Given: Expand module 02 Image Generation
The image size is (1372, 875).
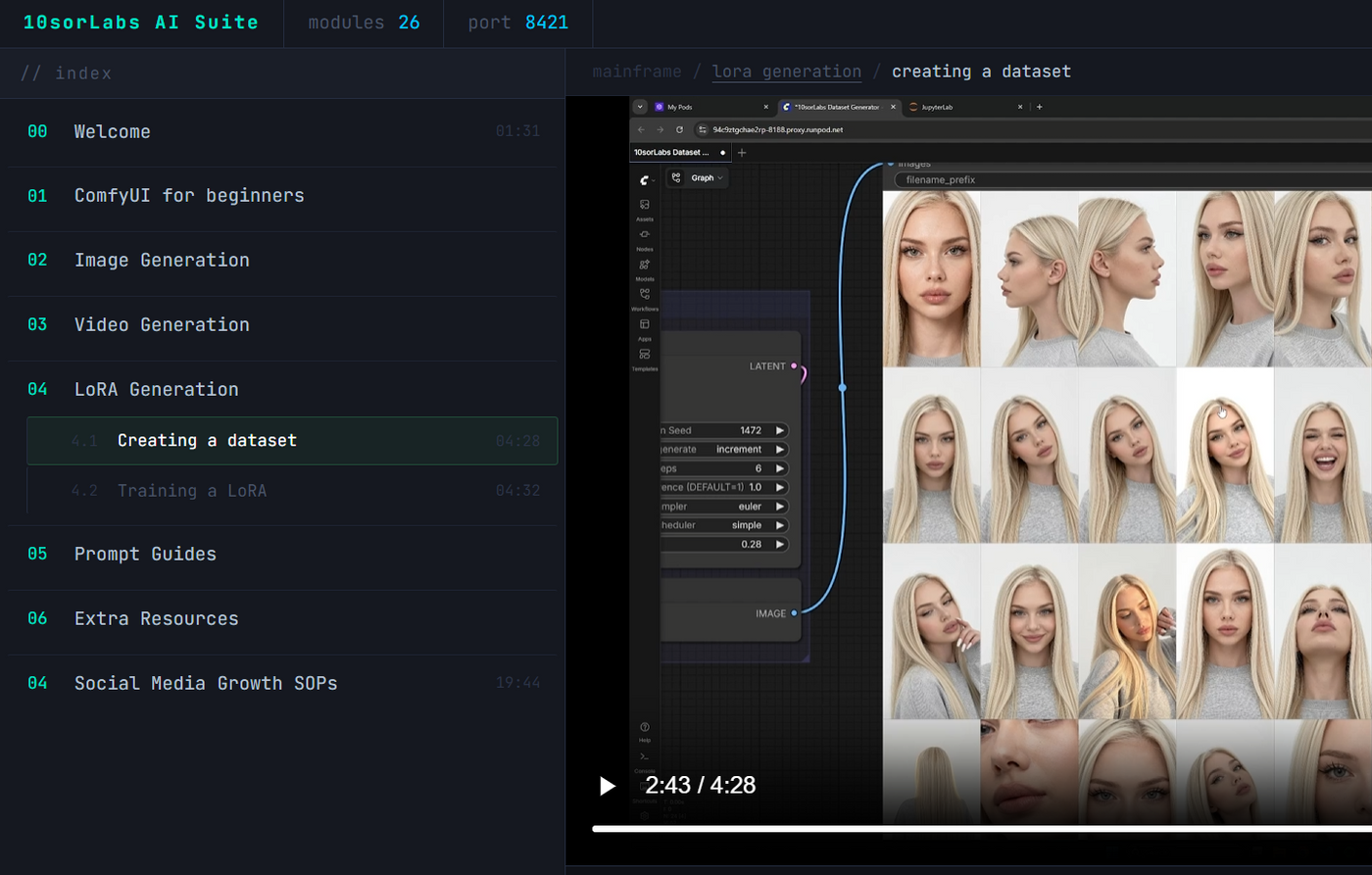Looking at the screenshot, I should (283, 261).
